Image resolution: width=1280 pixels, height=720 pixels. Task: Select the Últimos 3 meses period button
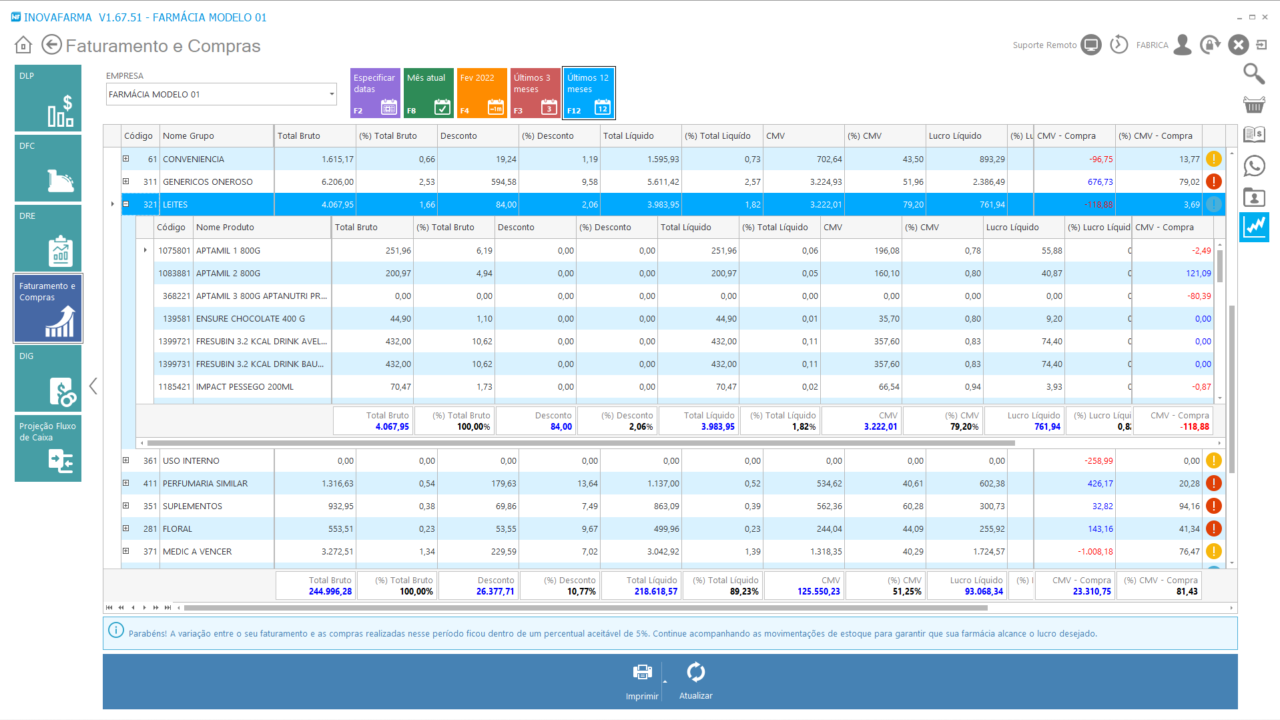pos(535,93)
